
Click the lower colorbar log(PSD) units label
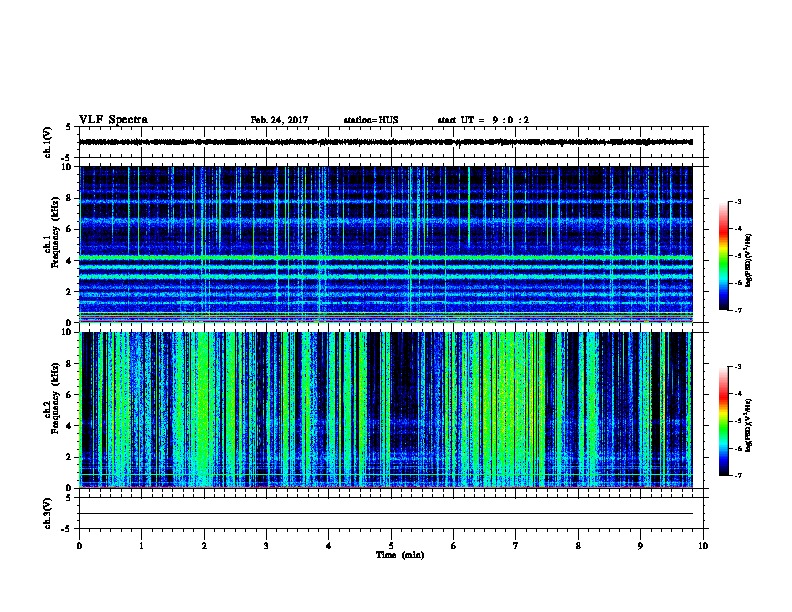coord(749,425)
